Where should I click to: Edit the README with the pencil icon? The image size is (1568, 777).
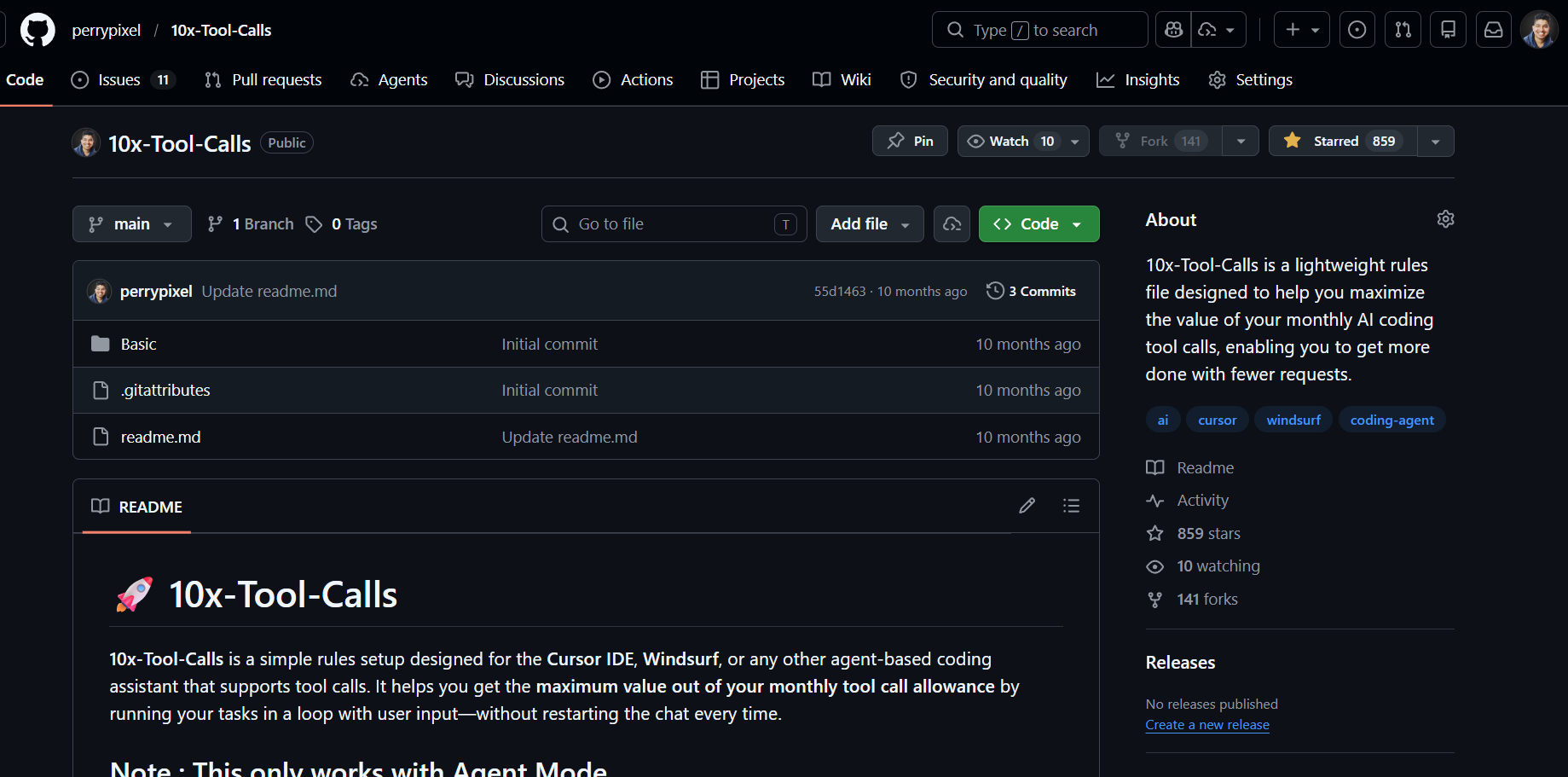click(1027, 506)
